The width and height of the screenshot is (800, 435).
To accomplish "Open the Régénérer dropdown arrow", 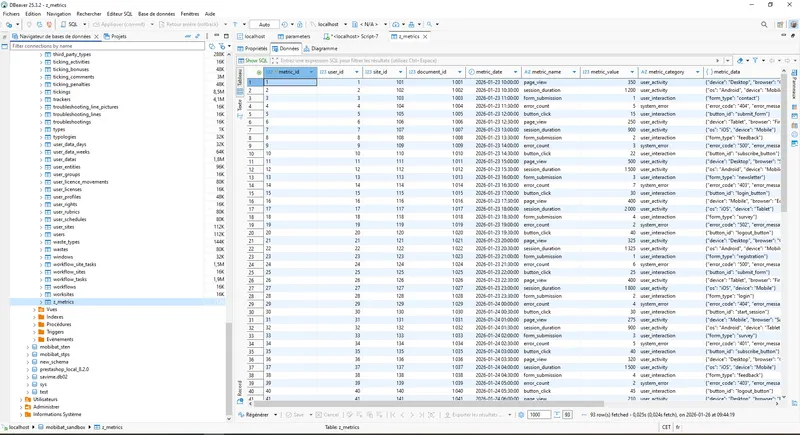I will point(276,415).
